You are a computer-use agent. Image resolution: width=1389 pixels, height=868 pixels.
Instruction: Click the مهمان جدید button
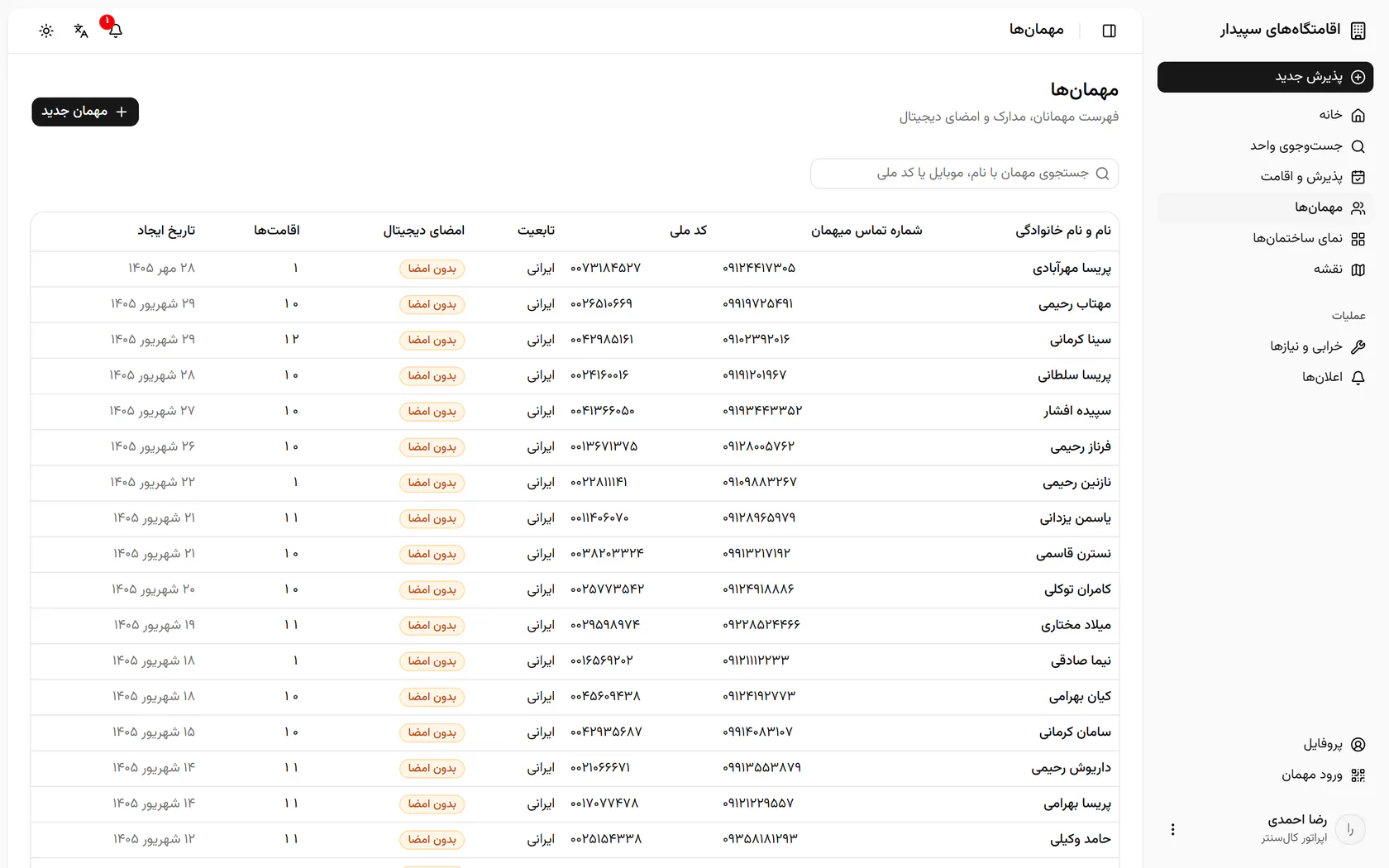[85, 112]
